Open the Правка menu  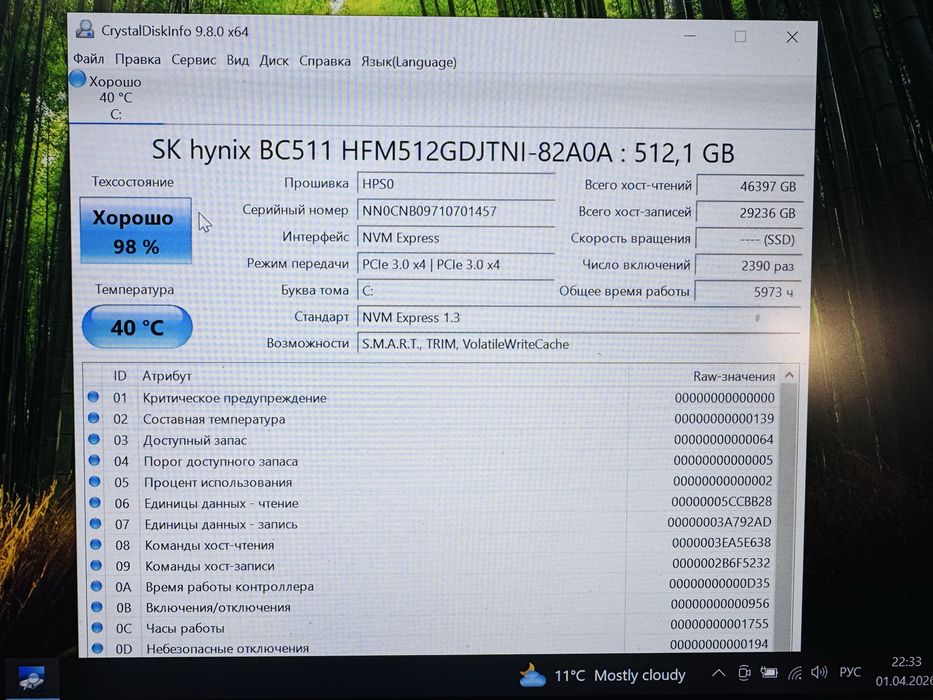(137, 60)
